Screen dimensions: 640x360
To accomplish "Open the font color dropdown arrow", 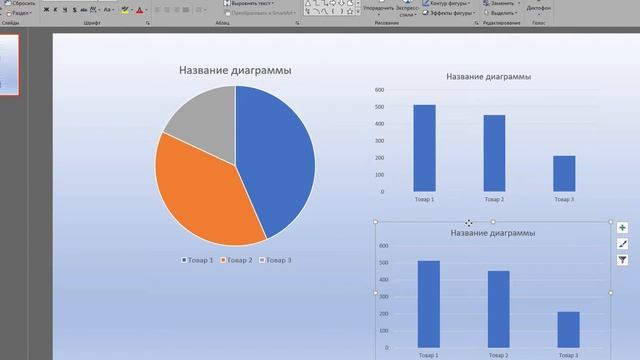I will [x=147, y=10].
